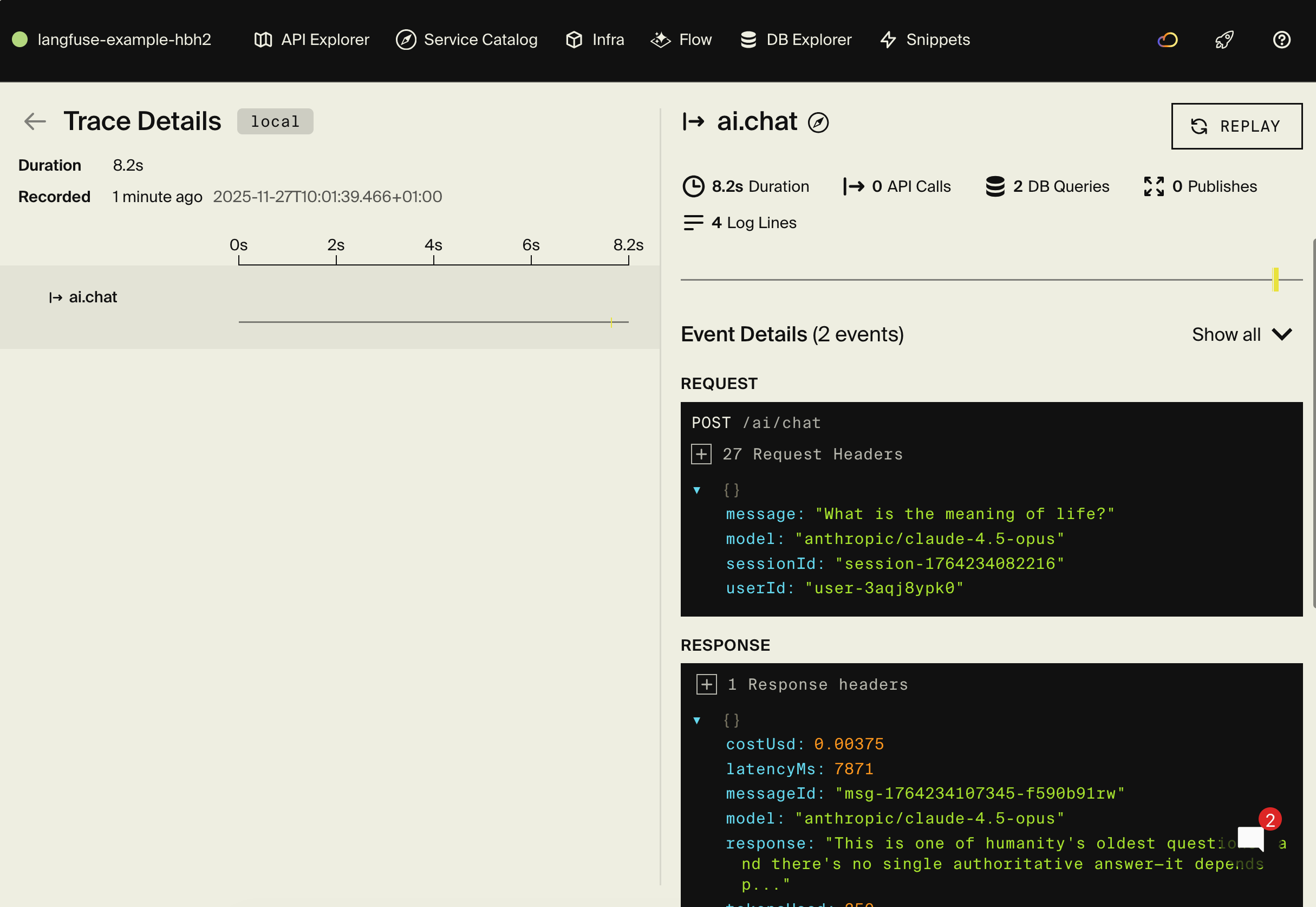
Task: Expand the 27 Request Headers section
Action: (x=701, y=453)
